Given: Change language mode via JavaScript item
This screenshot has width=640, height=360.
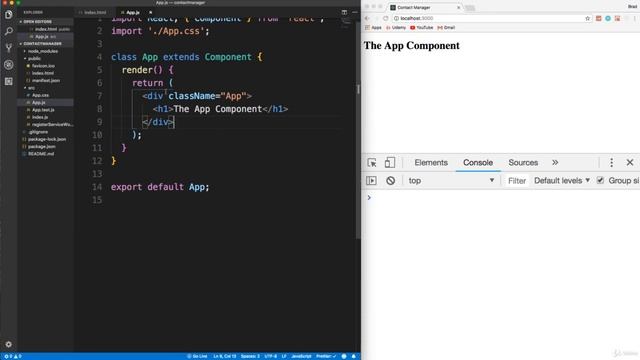Looking at the screenshot, I should click(x=301, y=356).
